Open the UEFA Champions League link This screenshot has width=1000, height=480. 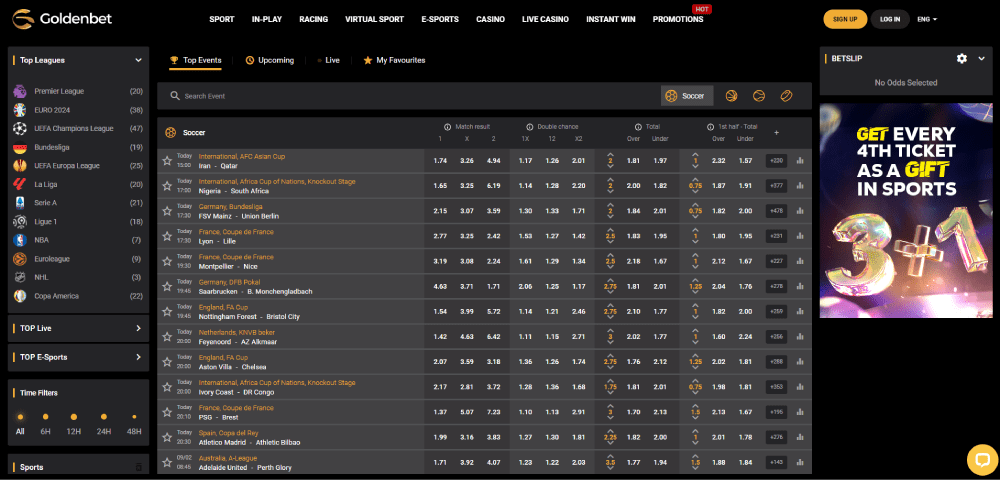[73, 129]
